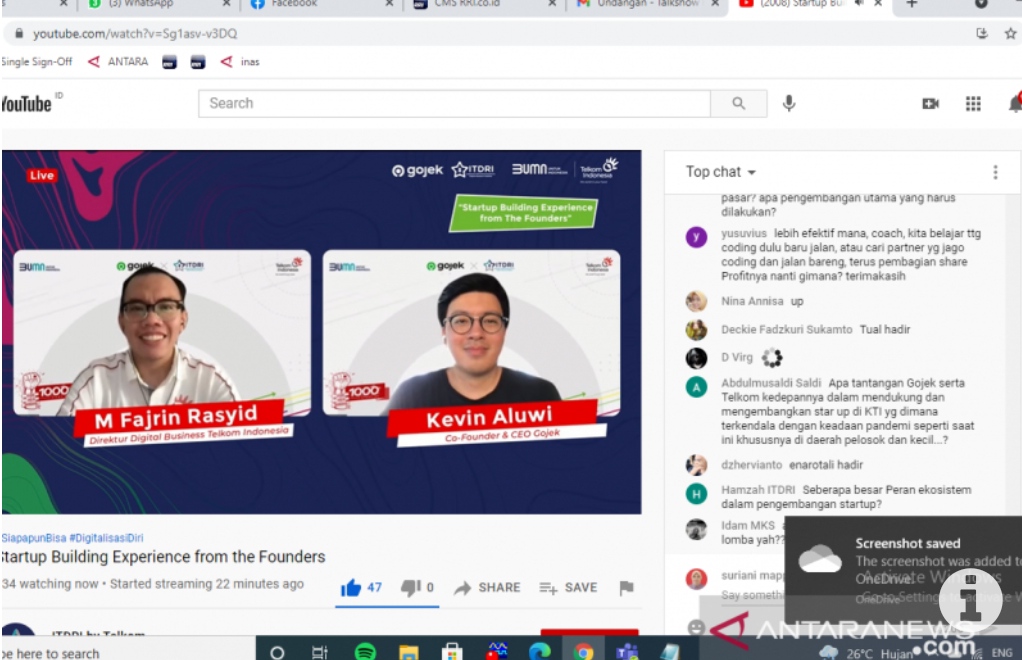
Task: Open the 26°C Hujan weather widget
Action: 866,653
